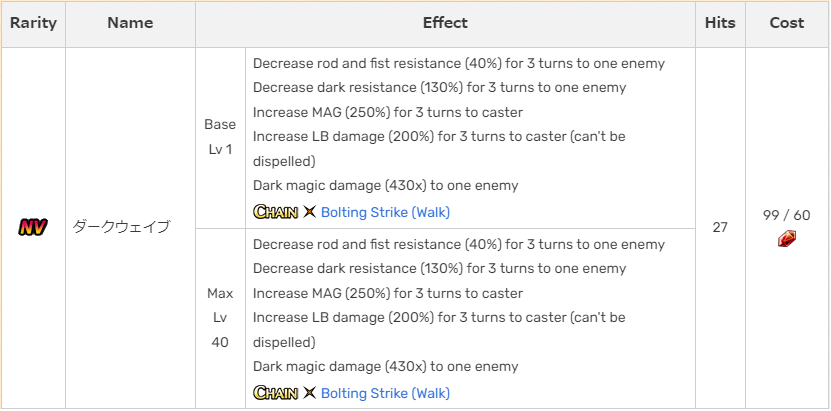
Task: Select the Name column header
Action: (x=130, y=23)
